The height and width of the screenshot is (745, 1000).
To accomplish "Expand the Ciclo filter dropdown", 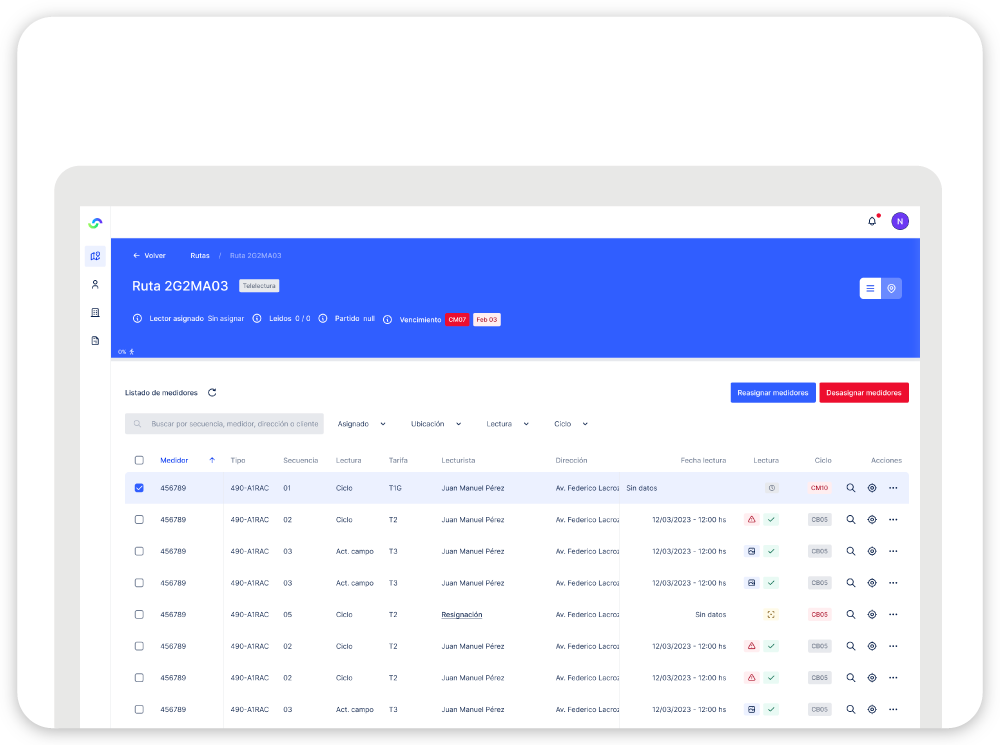I will point(571,424).
